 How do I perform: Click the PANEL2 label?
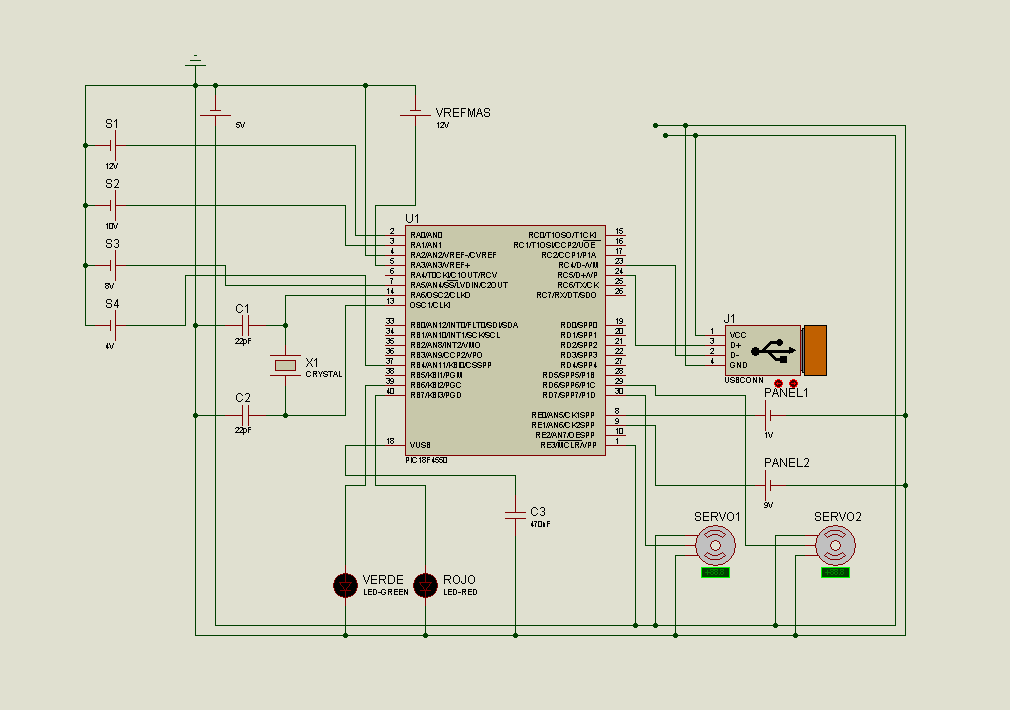coord(786,463)
